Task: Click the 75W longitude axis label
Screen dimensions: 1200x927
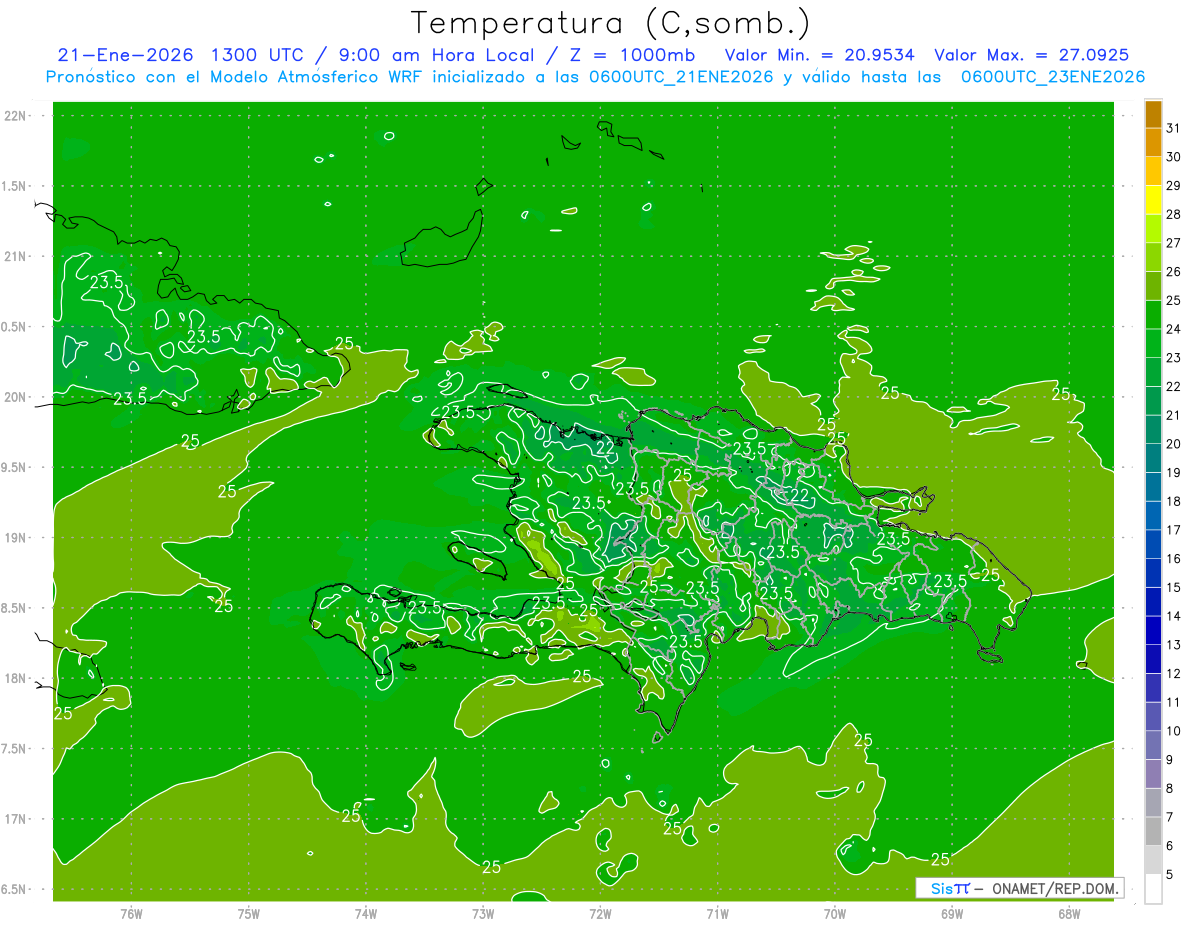Action: [249, 914]
